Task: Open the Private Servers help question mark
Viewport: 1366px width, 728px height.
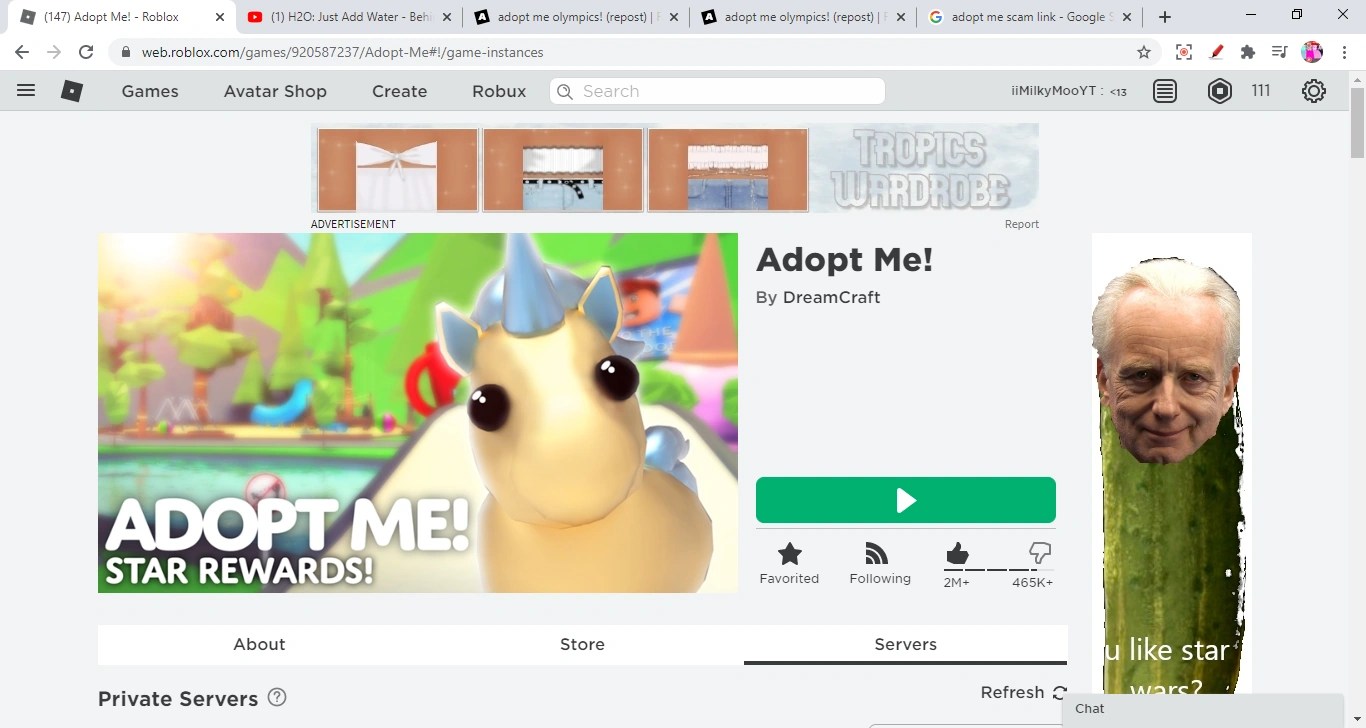Action: (x=276, y=697)
